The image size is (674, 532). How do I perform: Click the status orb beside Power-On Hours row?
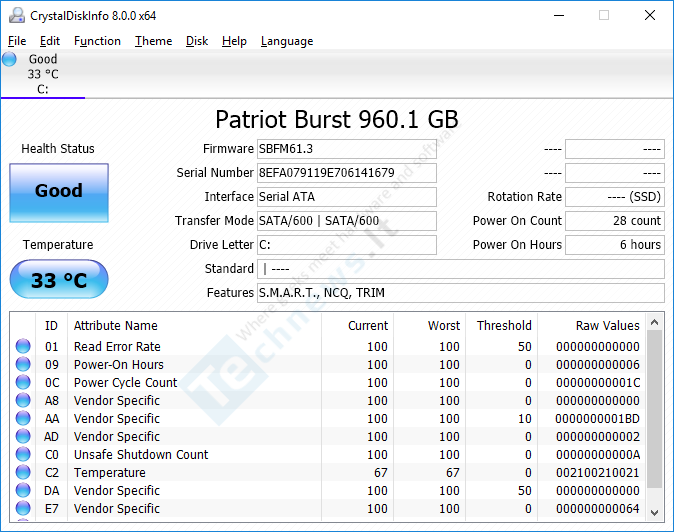pyautogui.click(x=23, y=365)
